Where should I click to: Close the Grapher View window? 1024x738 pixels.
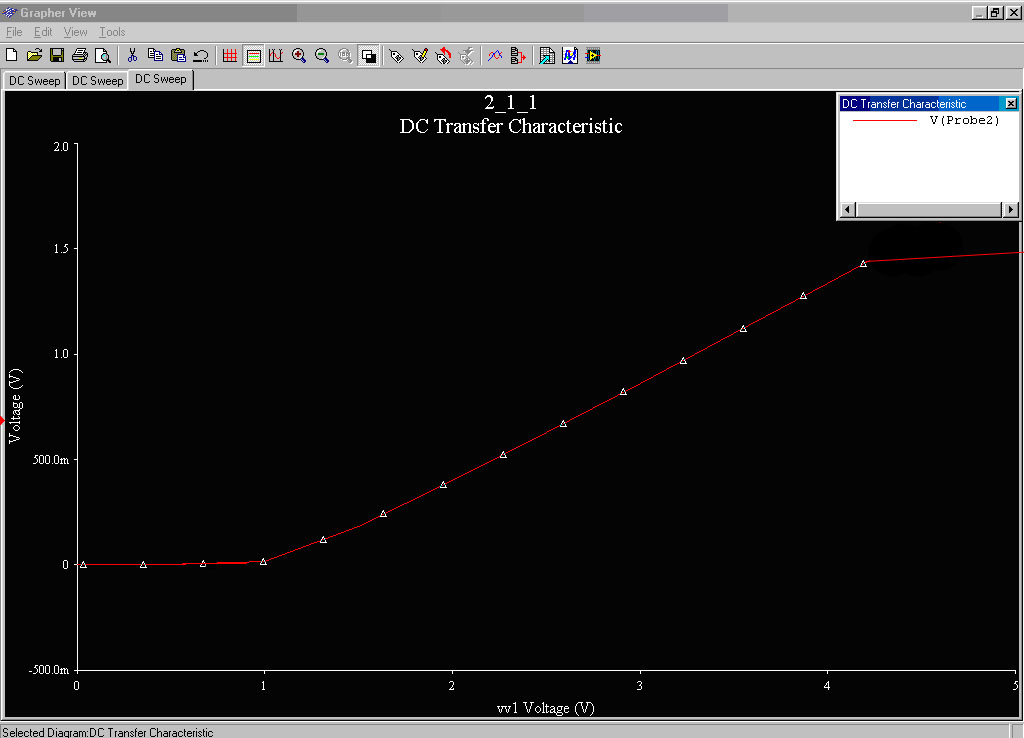click(1014, 12)
